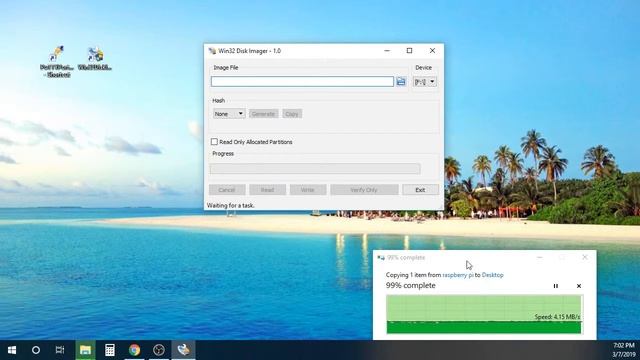Open Calculator from taskbar
Viewport: 640px width, 360px height.
pyautogui.click(x=110, y=350)
